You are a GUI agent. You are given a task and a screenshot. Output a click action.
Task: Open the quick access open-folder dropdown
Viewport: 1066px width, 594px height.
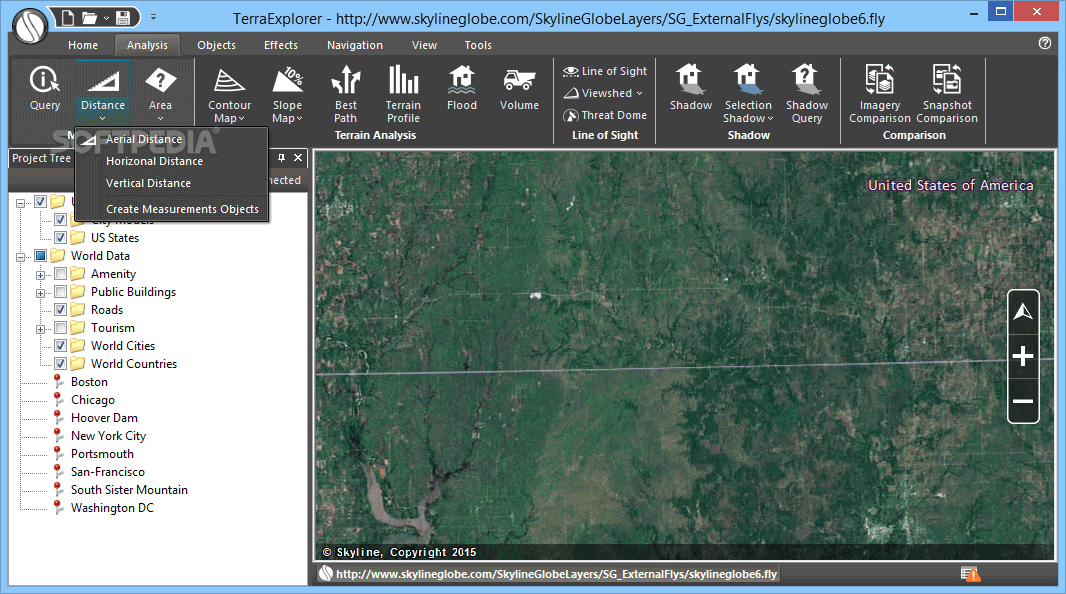[x=106, y=18]
